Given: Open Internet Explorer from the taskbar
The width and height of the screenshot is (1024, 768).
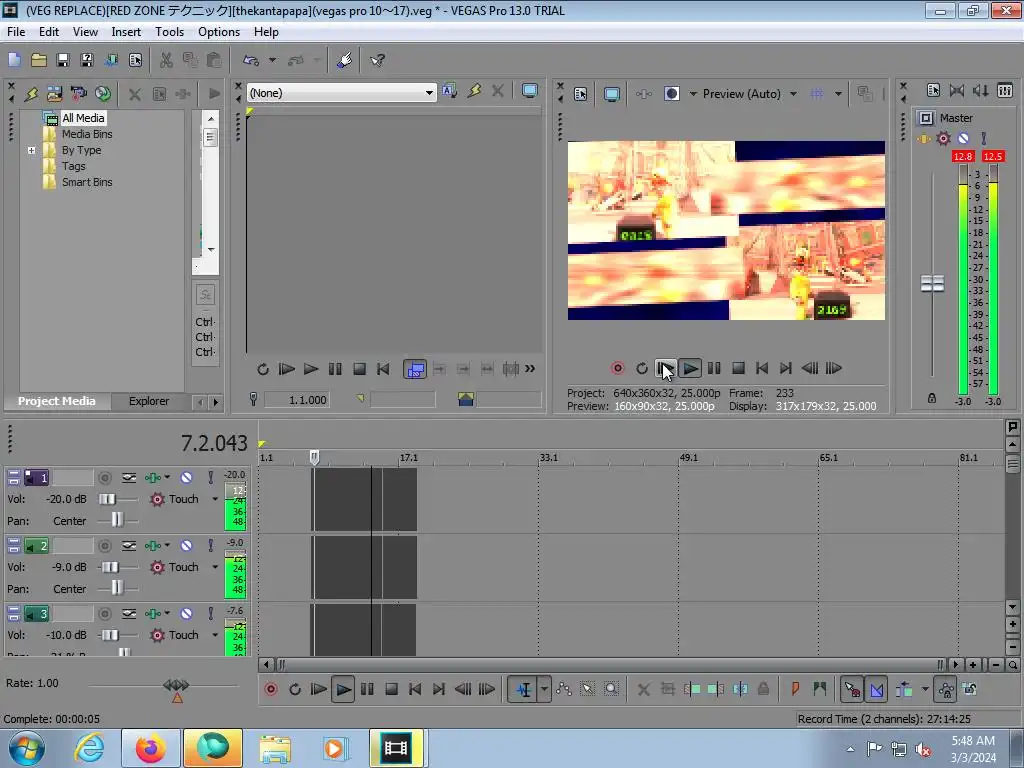Looking at the screenshot, I should 88,748.
